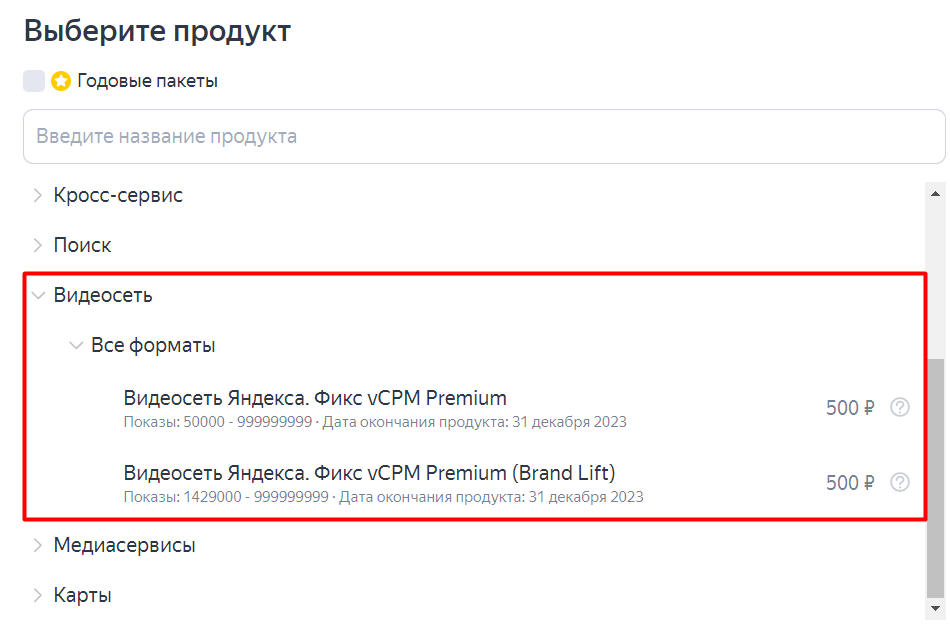Select Фикс vCPM Premium (Brand Lift) product

tap(369, 473)
